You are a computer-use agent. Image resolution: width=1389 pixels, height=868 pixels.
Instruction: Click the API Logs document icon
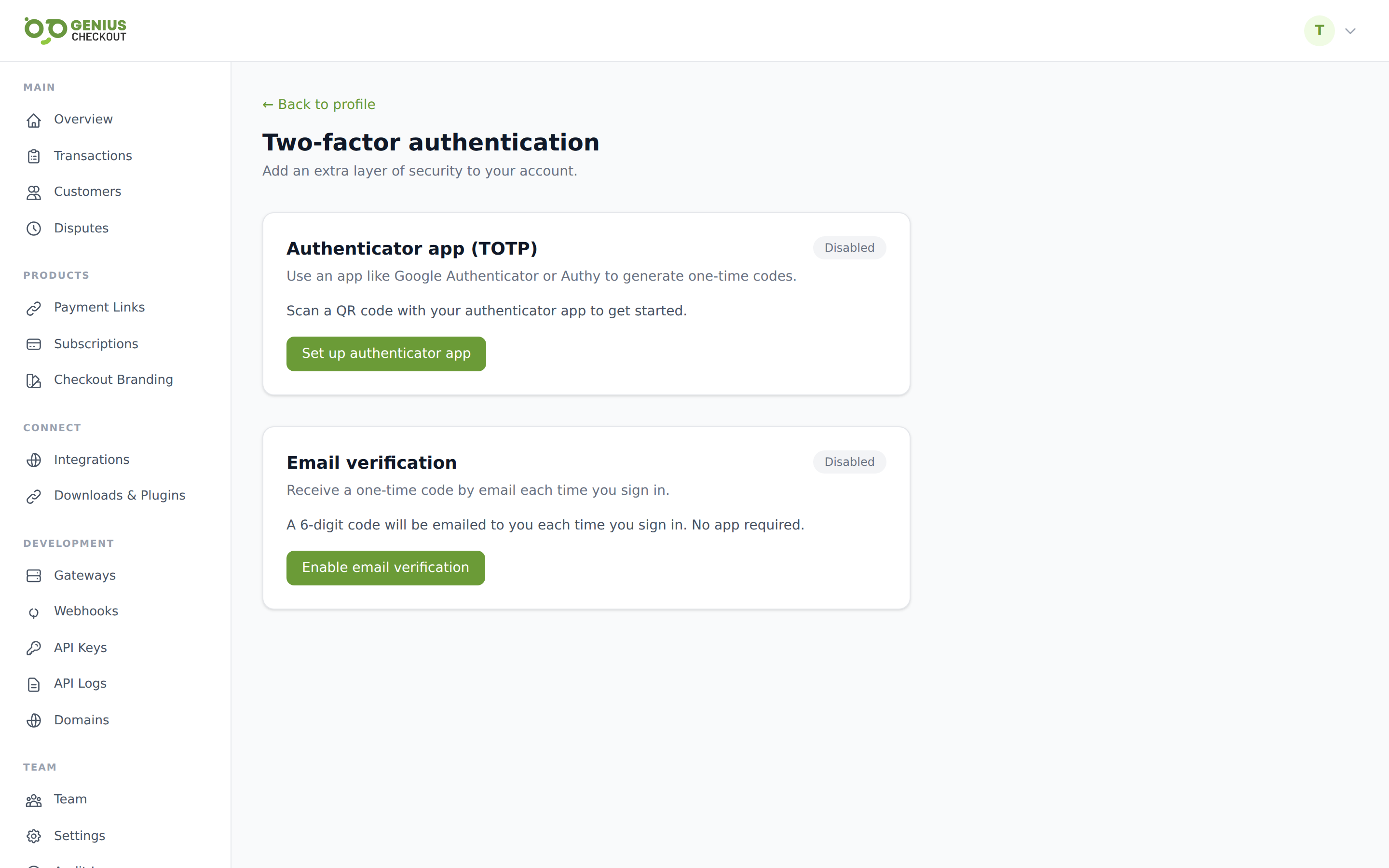click(x=34, y=684)
